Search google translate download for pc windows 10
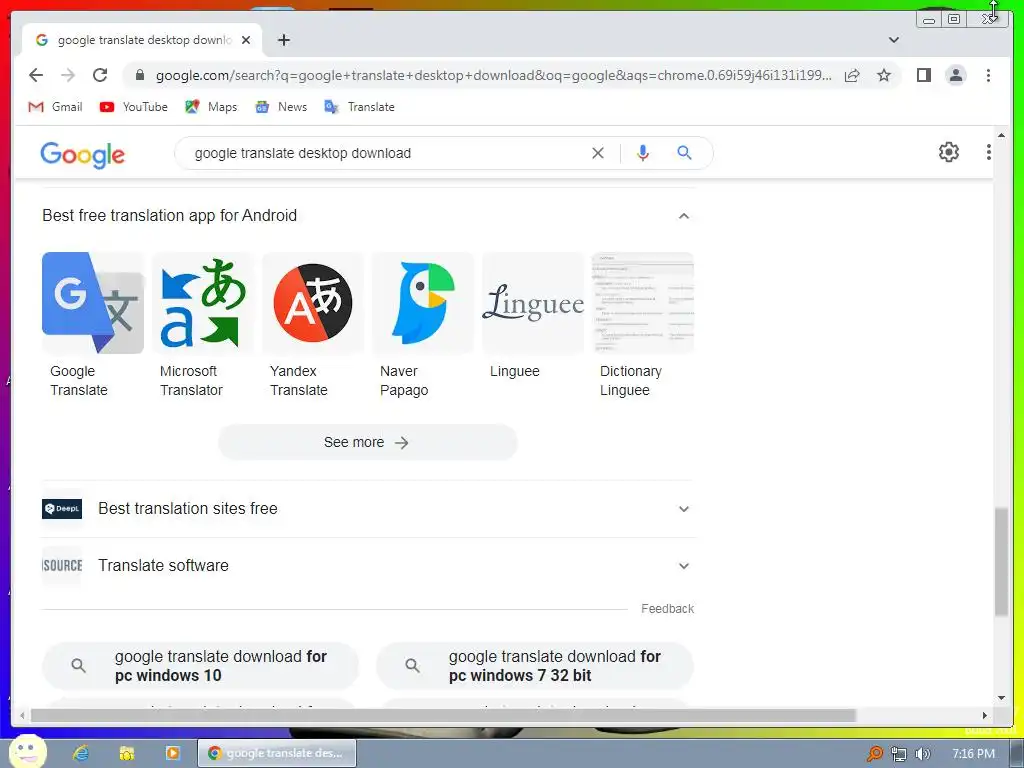 (200, 665)
